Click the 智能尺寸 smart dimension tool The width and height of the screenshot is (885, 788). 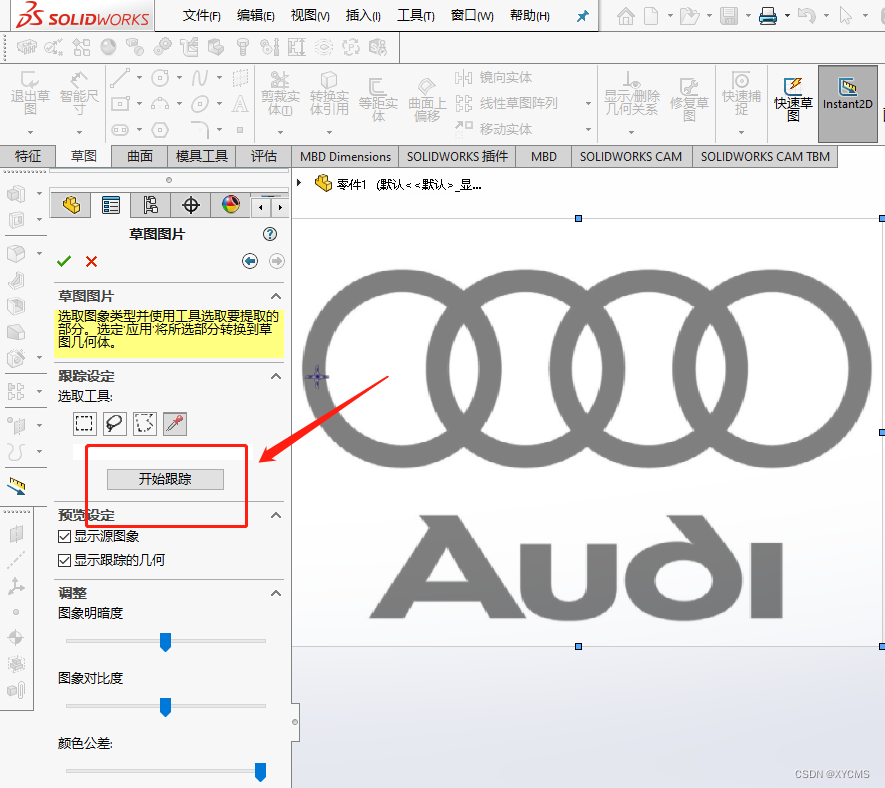pos(79,93)
